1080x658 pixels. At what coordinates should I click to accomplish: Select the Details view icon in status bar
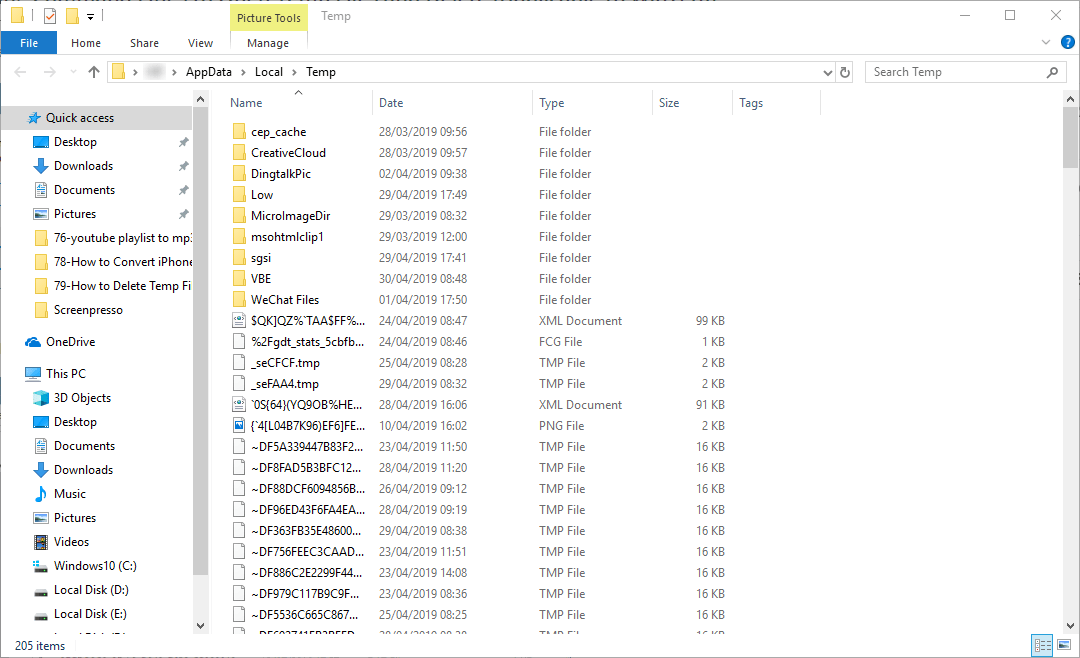pos(1042,645)
